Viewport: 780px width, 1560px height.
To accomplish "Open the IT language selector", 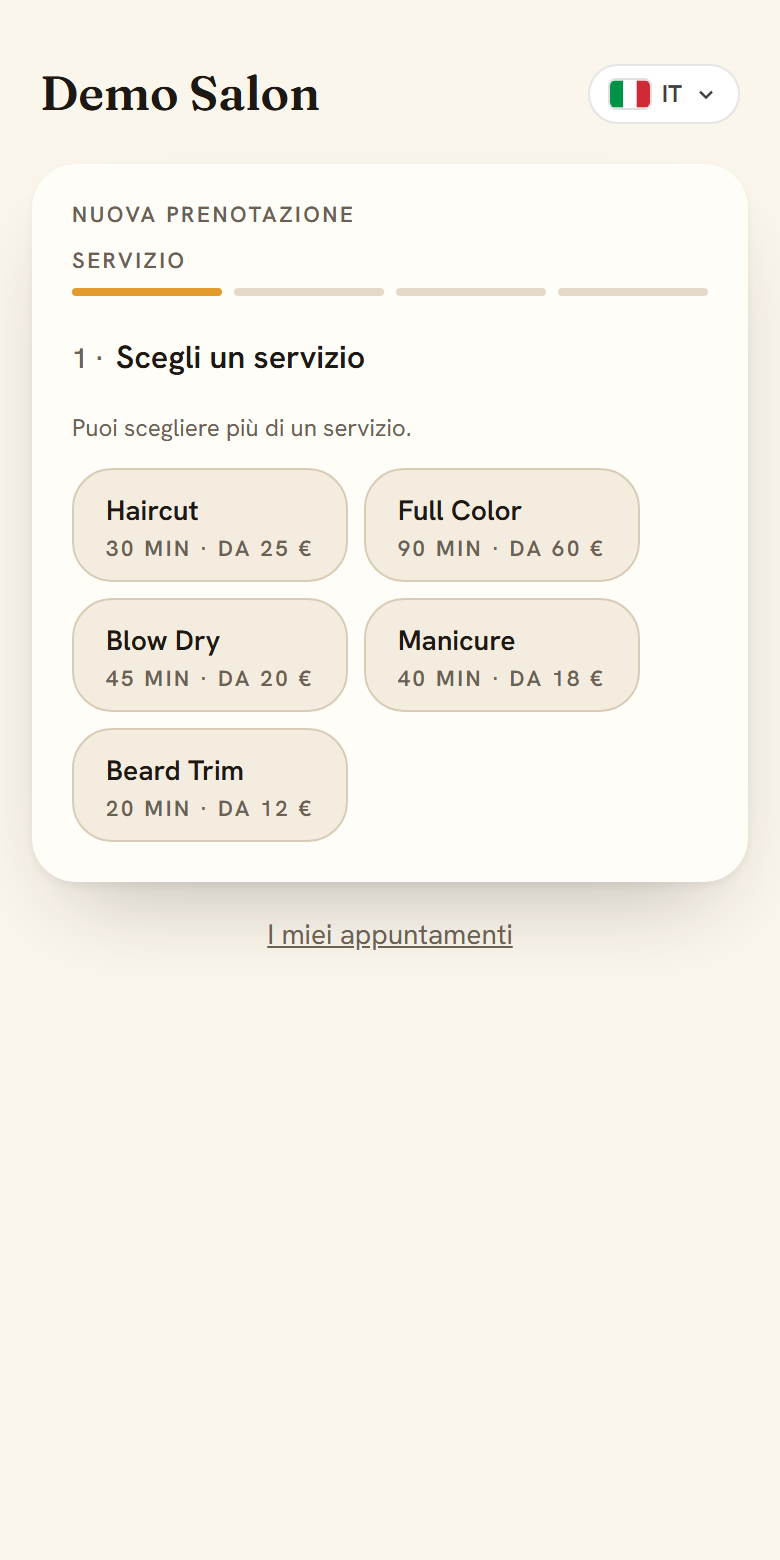I will [x=664, y=94].
